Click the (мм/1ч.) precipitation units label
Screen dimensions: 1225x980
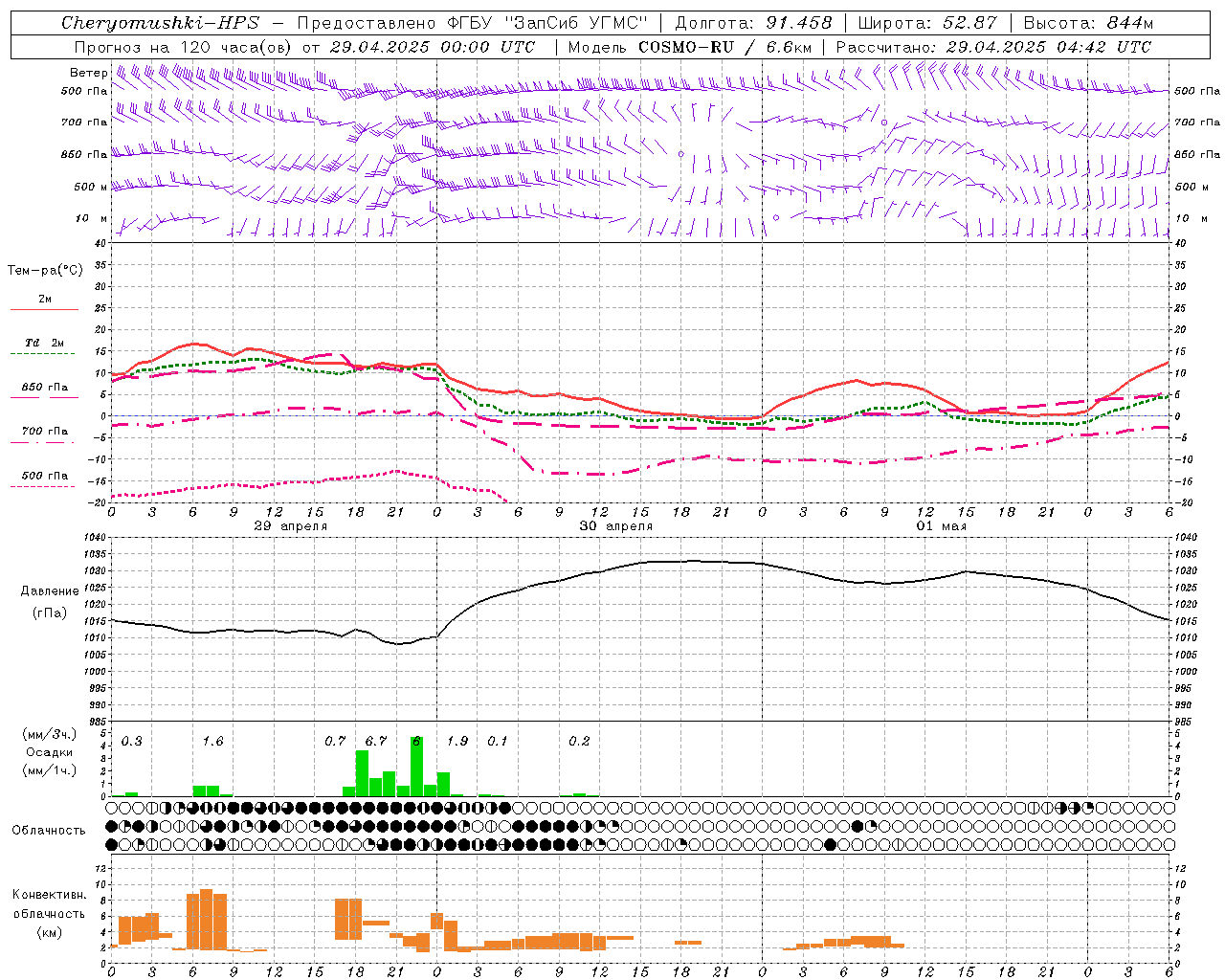[x=50, y=770]
